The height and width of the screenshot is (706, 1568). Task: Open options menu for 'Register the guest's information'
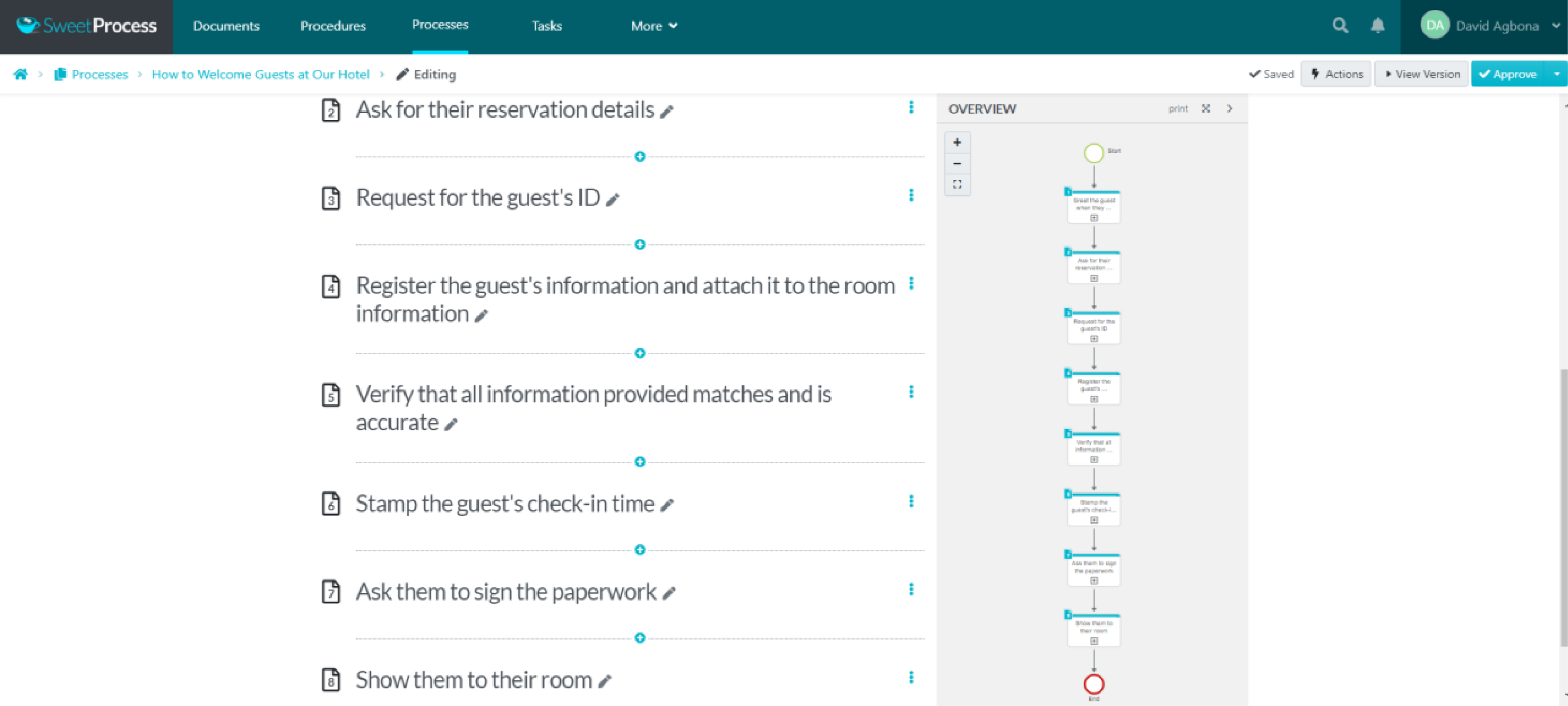[x=911, y=283]
